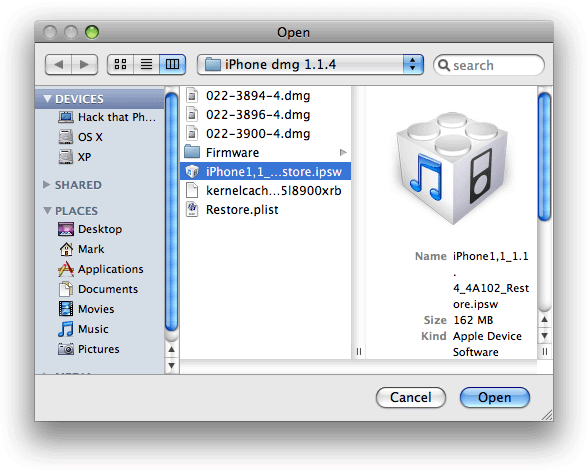Click the sidebar scrollbar thumb

[x=171, y=211]
